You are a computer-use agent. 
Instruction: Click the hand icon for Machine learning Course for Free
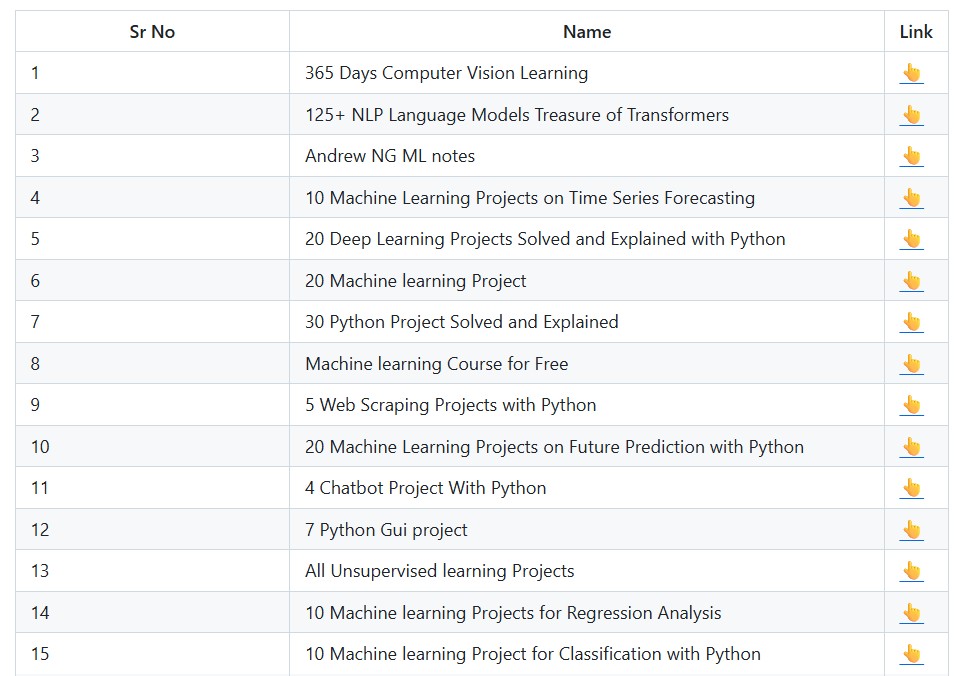(x=911, y=364)
